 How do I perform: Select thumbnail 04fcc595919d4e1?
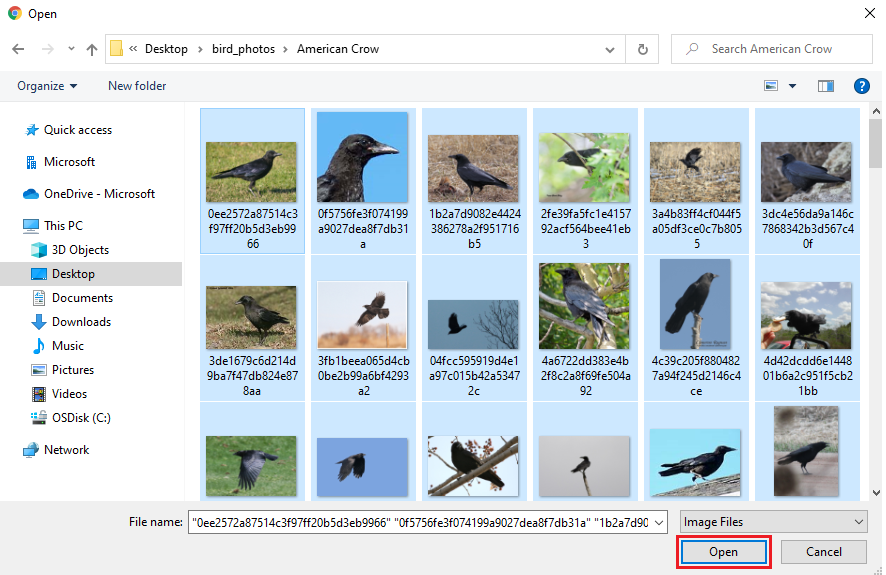(474, 328)
